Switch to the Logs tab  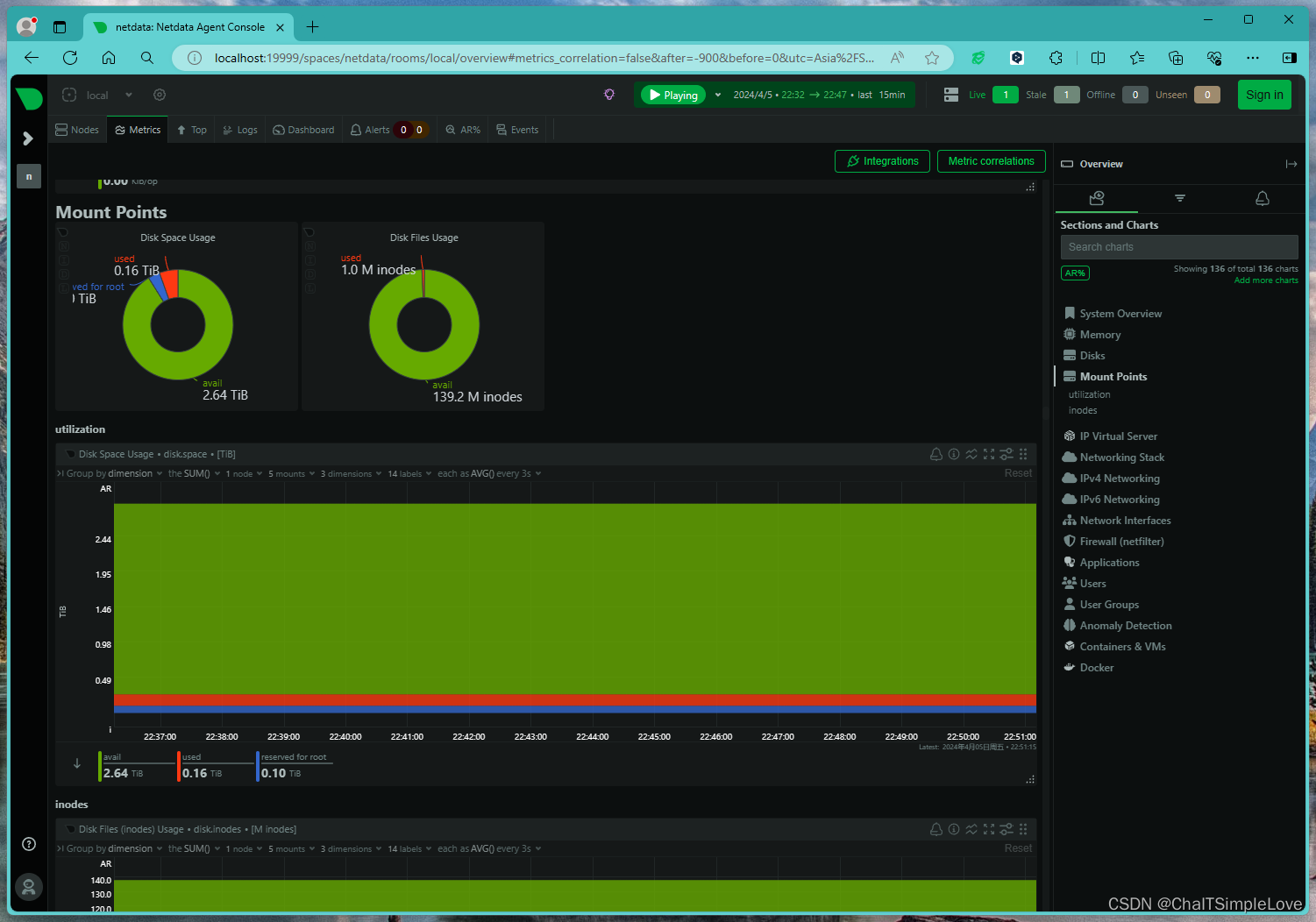coord(240,130)
